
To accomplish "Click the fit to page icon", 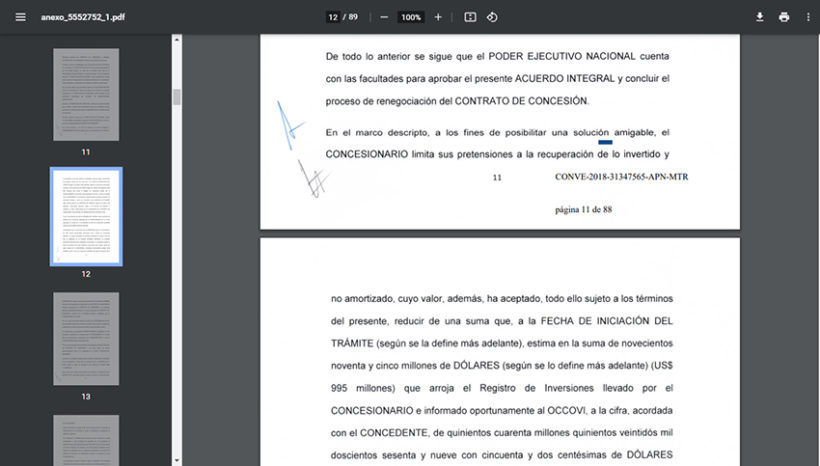I will pyautogui.click(x=470, y=17).
